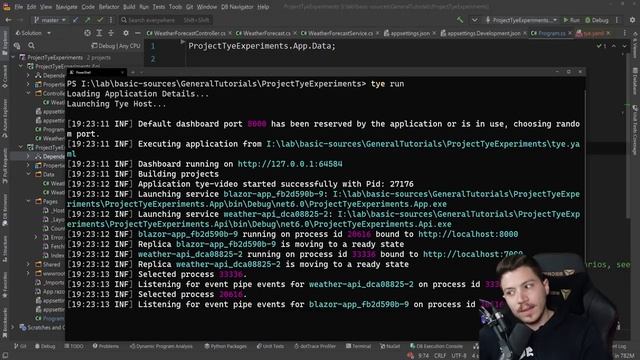
Task: Open the Solution panel options gear
Action: coord(126,33)
